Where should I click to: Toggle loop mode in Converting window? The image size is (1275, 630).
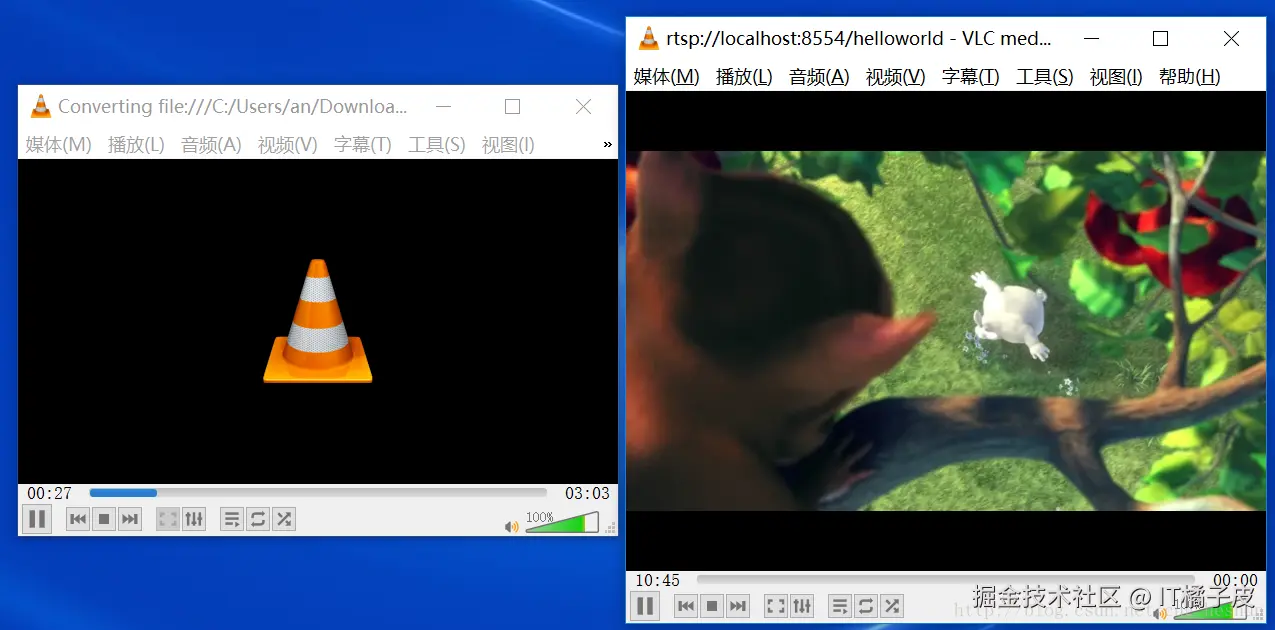click(x=258, y=519)
